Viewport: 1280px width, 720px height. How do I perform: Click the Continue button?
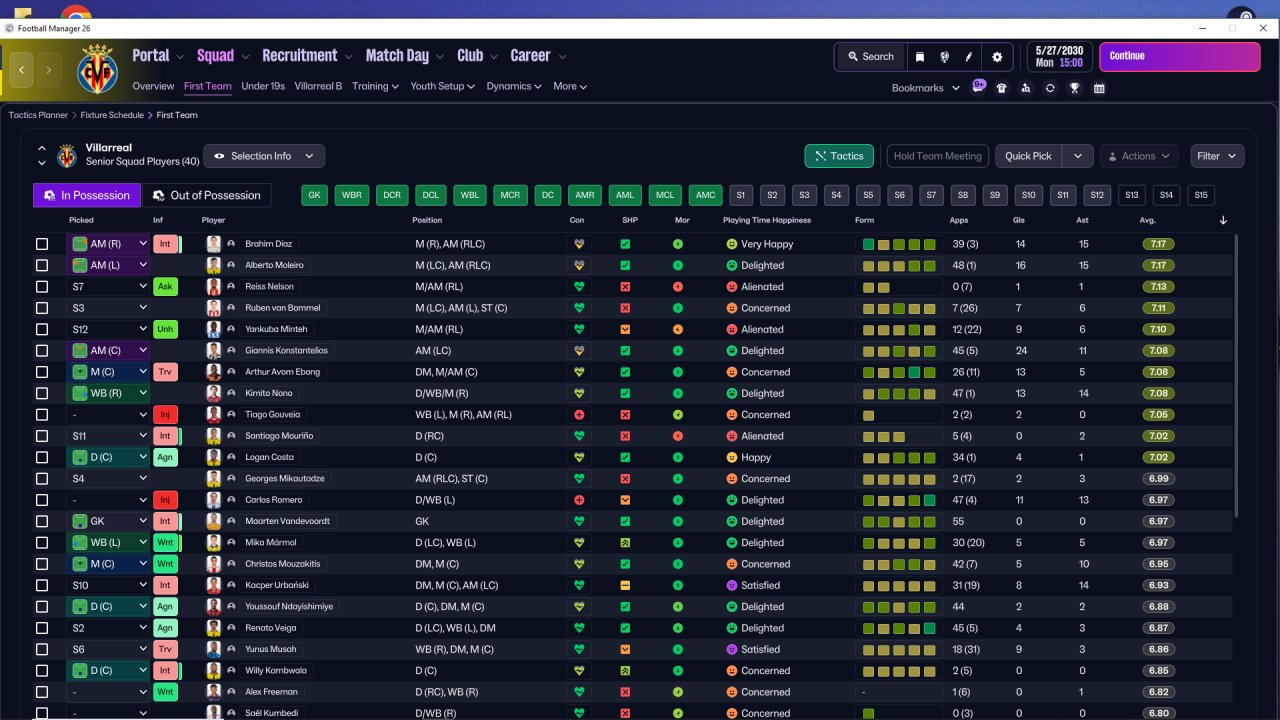pyautogui.click(x=1180, y=56)
